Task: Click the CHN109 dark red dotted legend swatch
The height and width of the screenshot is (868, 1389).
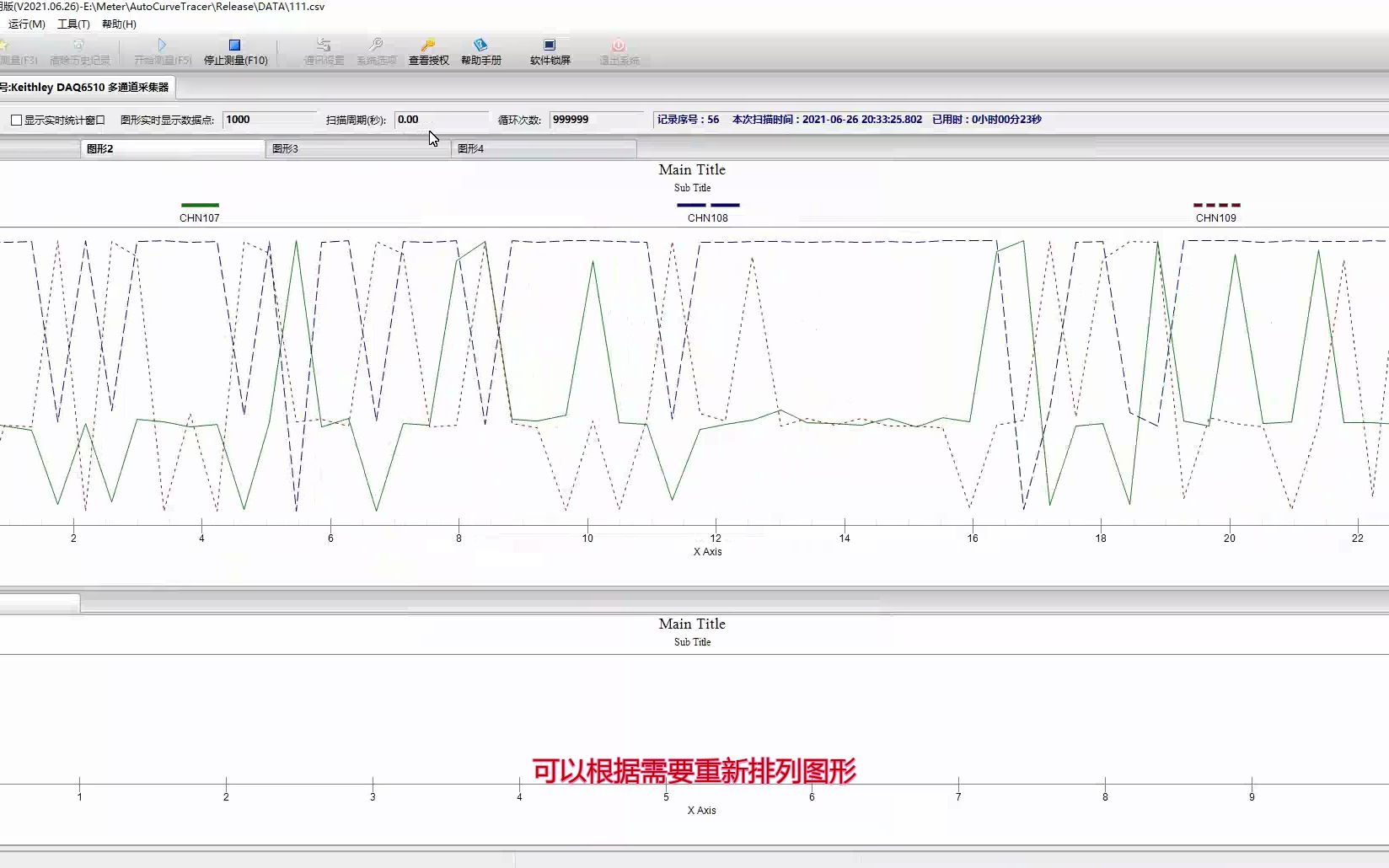Action: tap(1216, 205)
